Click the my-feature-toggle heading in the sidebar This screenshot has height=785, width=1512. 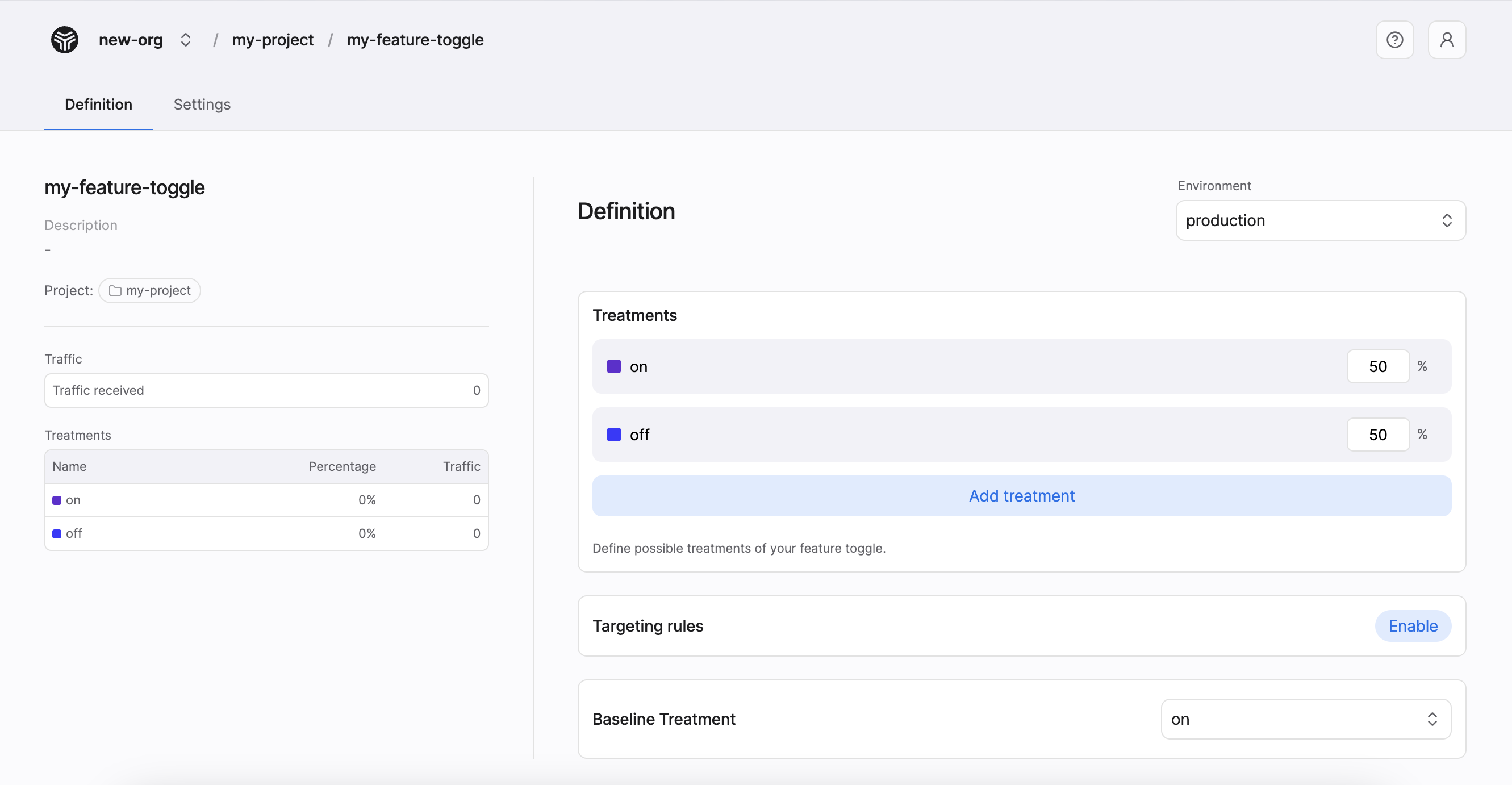(124, 187)
